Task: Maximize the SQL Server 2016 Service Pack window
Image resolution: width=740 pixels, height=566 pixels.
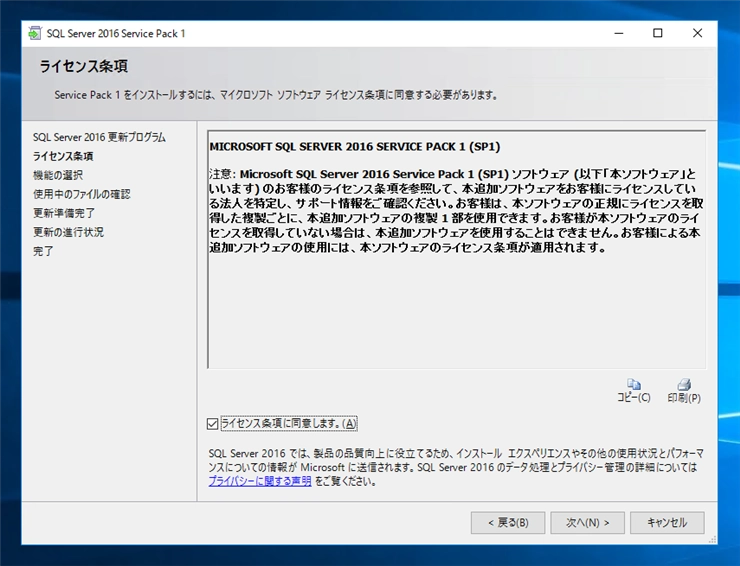Action: (x=658, y=33)
